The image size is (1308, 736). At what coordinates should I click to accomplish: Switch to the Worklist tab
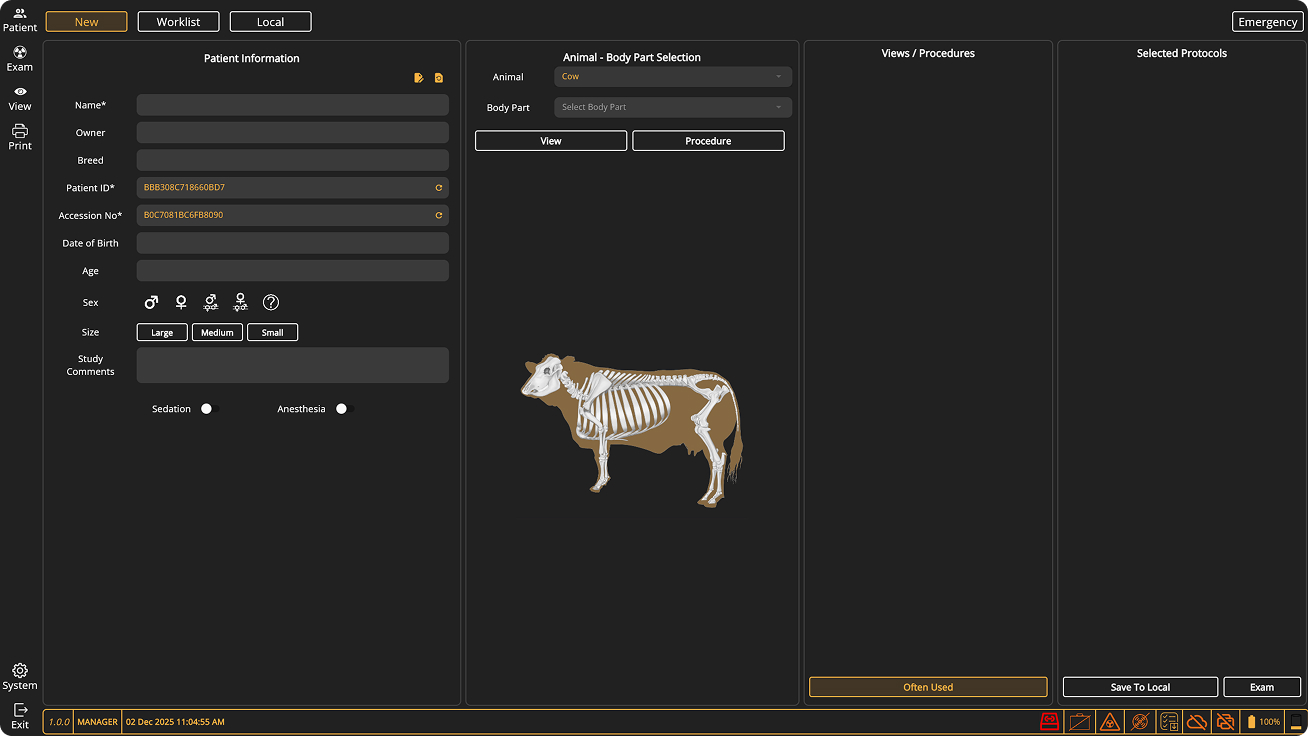[178, 22]
